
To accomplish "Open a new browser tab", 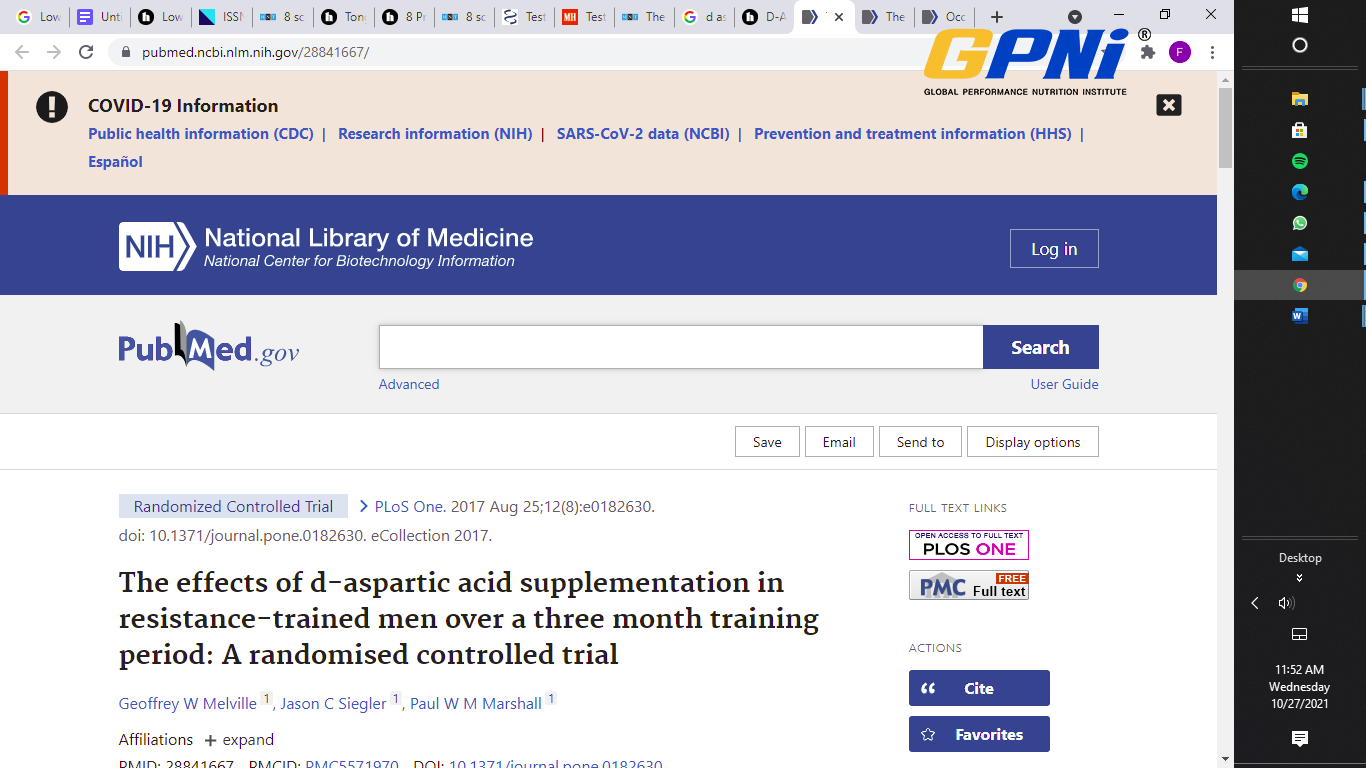I will coord(996,17).
